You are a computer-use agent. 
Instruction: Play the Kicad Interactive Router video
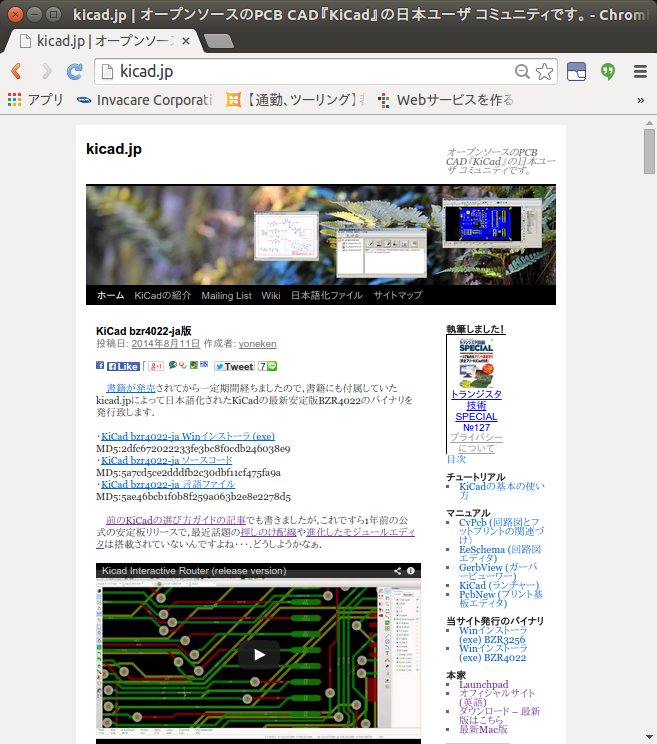coord(259,655)
